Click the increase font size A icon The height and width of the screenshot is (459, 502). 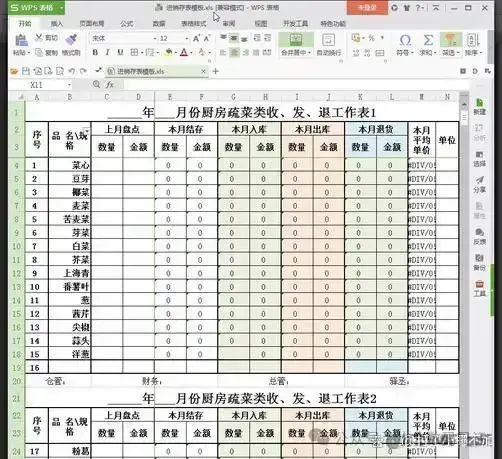click(x=196, y=38)
